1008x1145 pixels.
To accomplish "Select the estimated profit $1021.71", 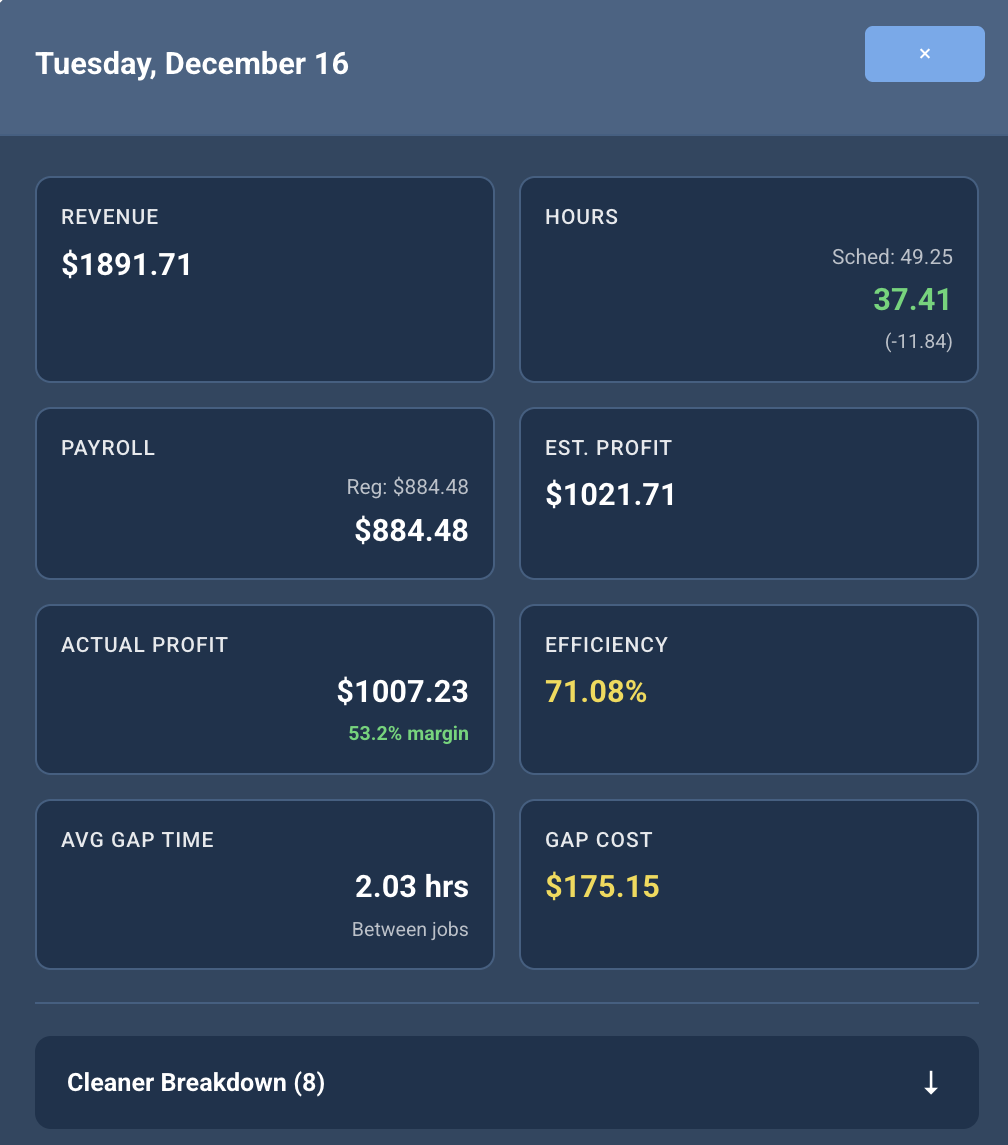I will tap(610, 494).
